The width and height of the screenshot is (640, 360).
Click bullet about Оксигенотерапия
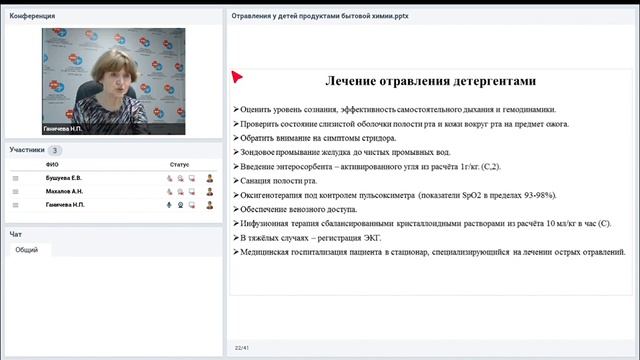395,195
